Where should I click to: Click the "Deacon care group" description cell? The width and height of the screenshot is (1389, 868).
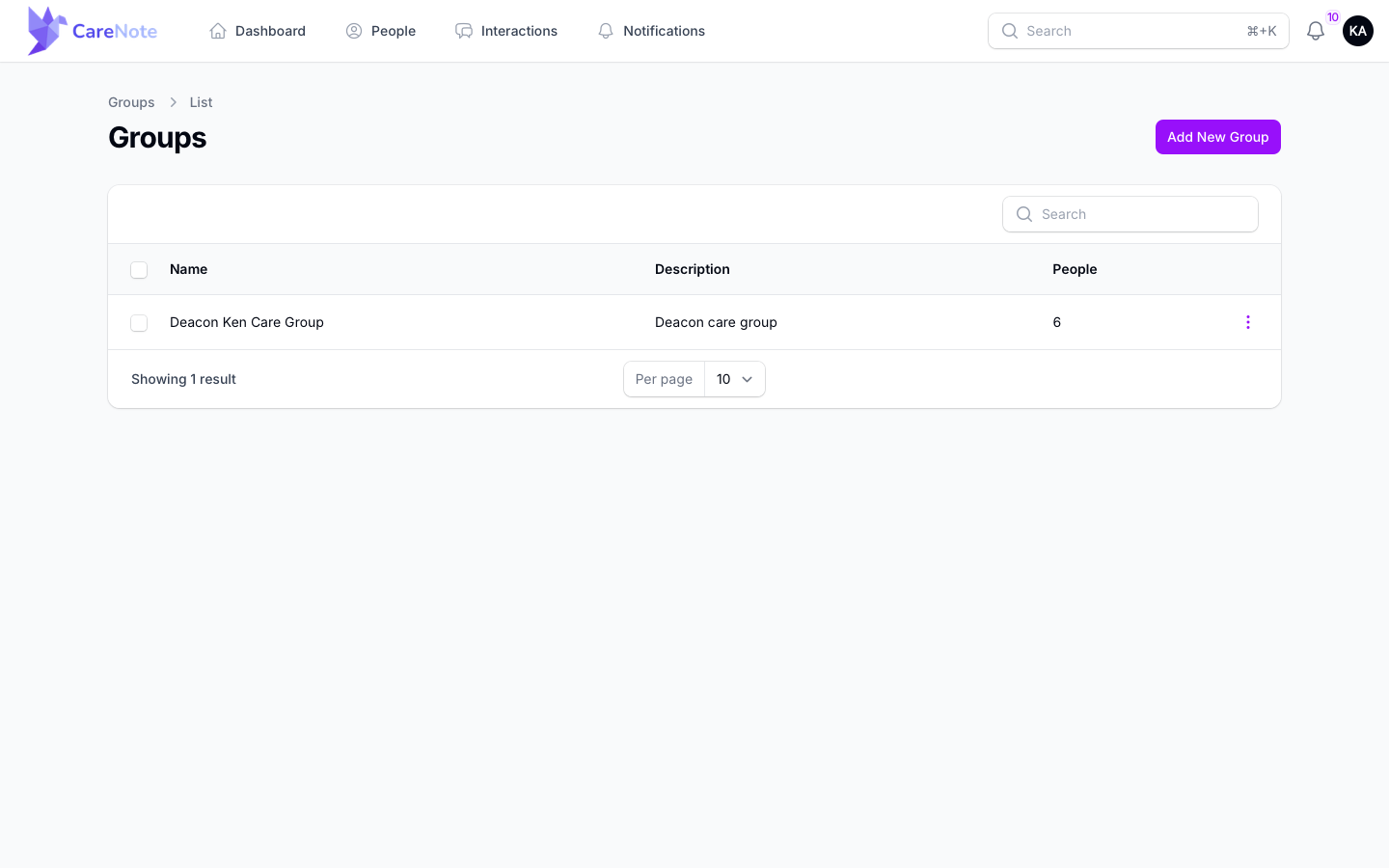click(716, 322)
